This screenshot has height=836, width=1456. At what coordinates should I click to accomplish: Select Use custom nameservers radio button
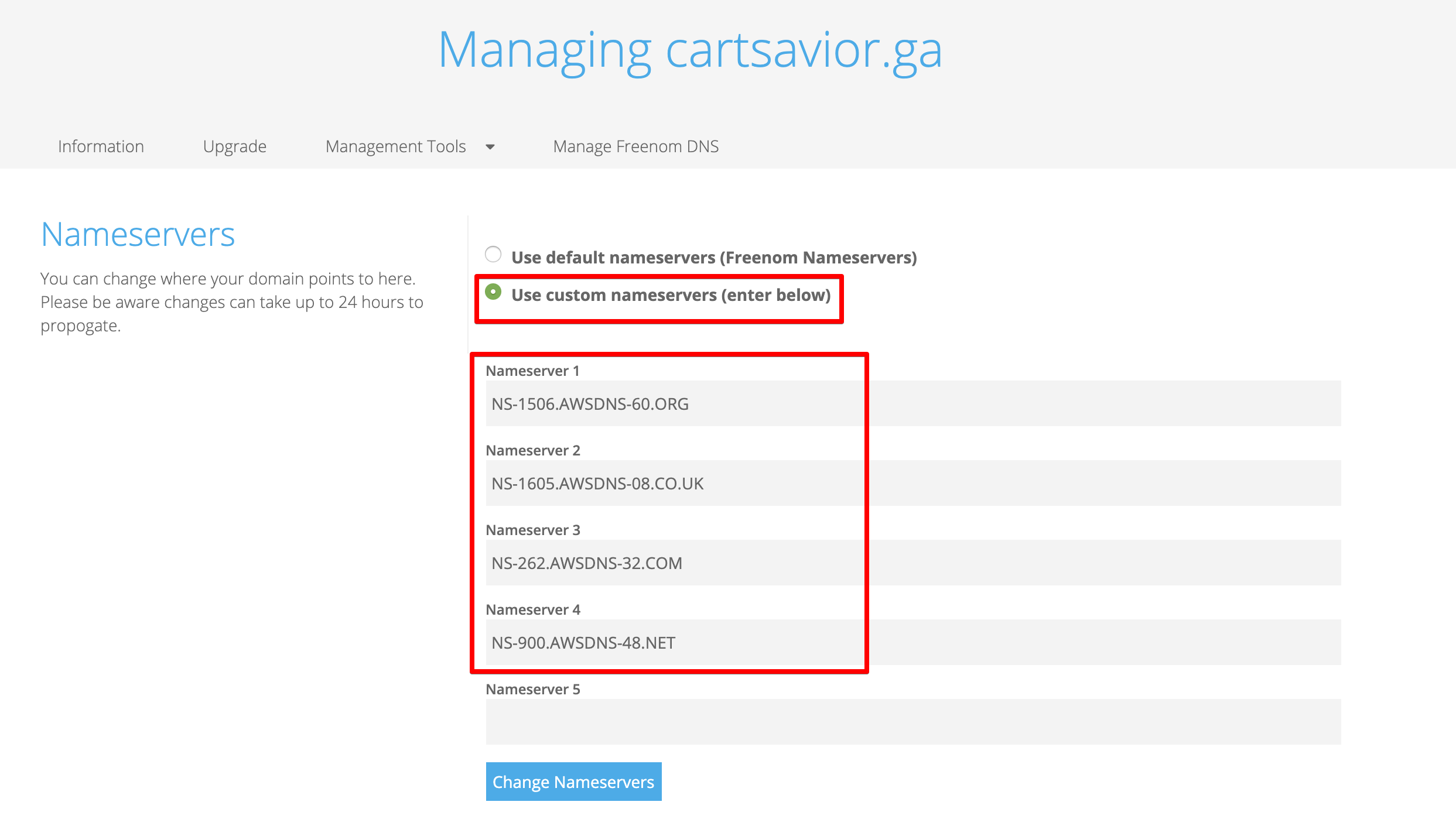pyautogui.click(x=493, y=292)
